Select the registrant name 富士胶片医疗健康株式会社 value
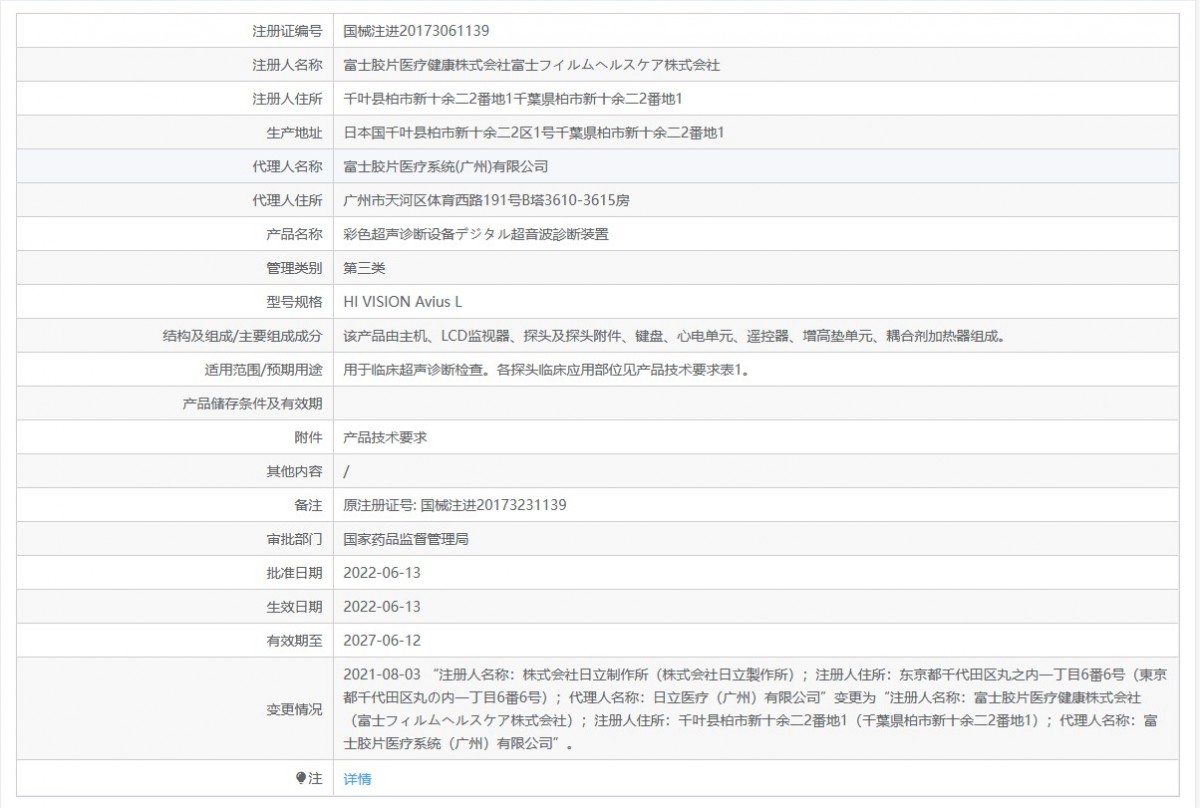Viewport: 1200px width, 808px height. click(x=531, y=65)
